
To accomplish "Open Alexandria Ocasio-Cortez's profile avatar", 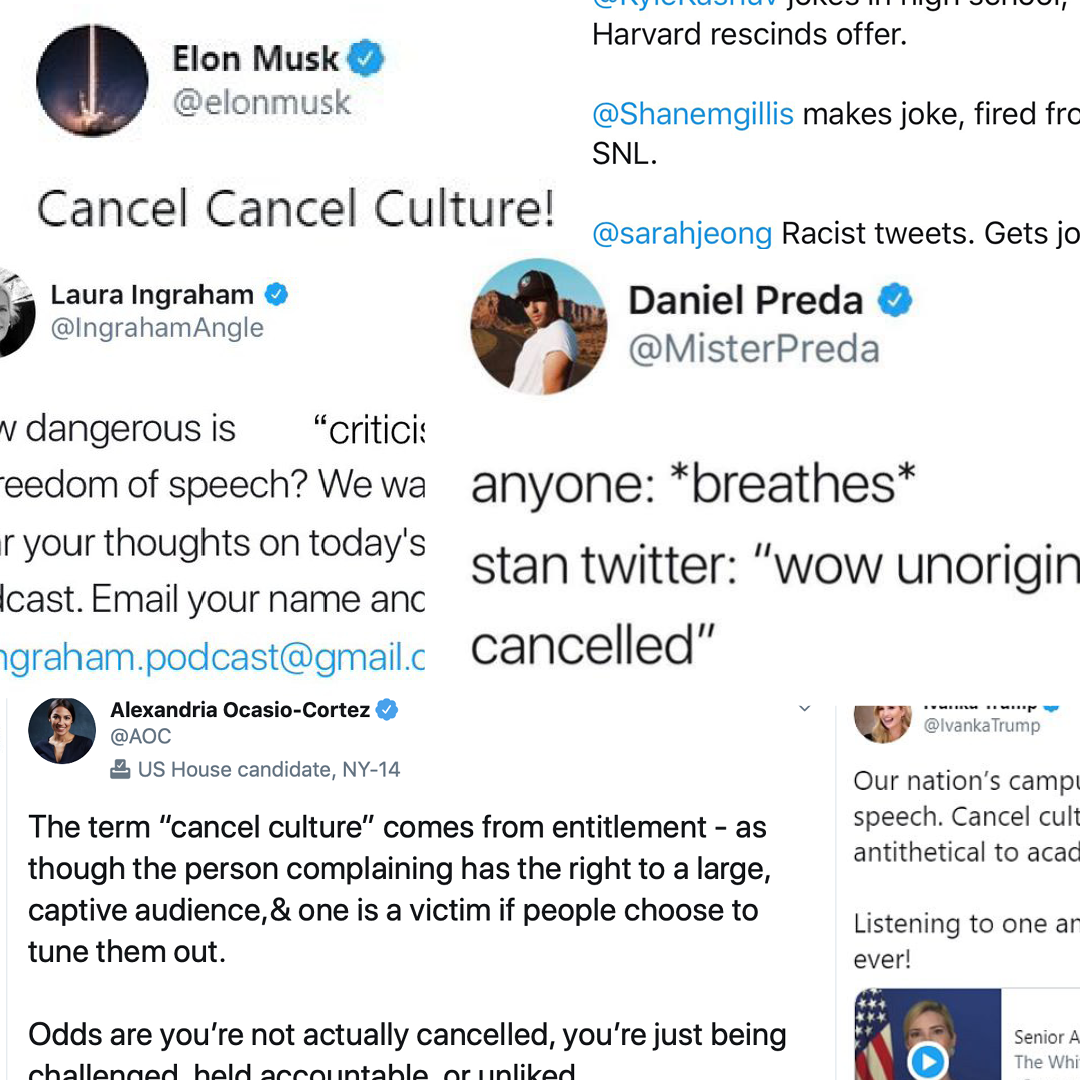I will (x=62, y=731).
